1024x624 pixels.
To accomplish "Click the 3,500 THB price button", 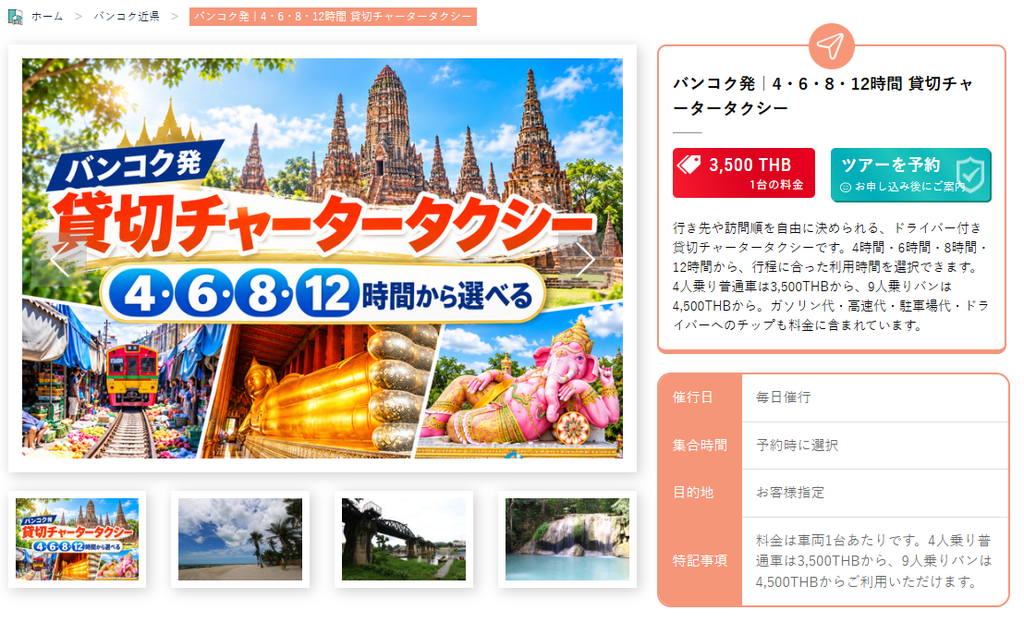I will [x=744, y=173].
